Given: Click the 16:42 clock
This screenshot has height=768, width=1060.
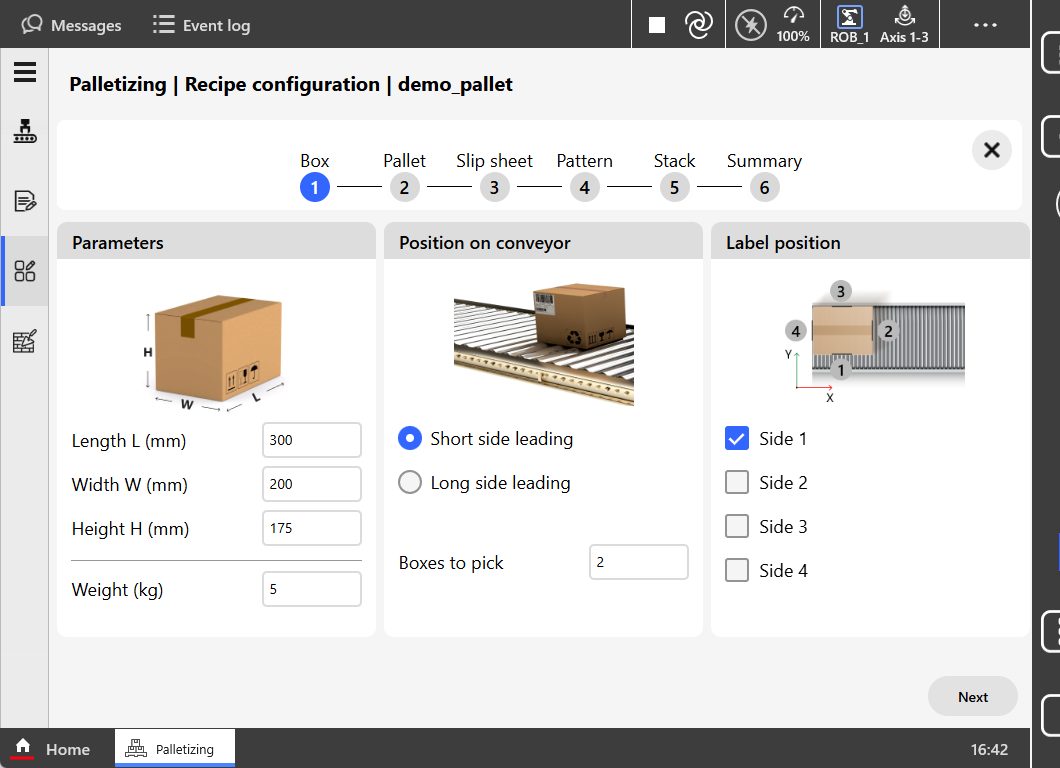Looking at the screenshot, I should (x=989, y=749).
